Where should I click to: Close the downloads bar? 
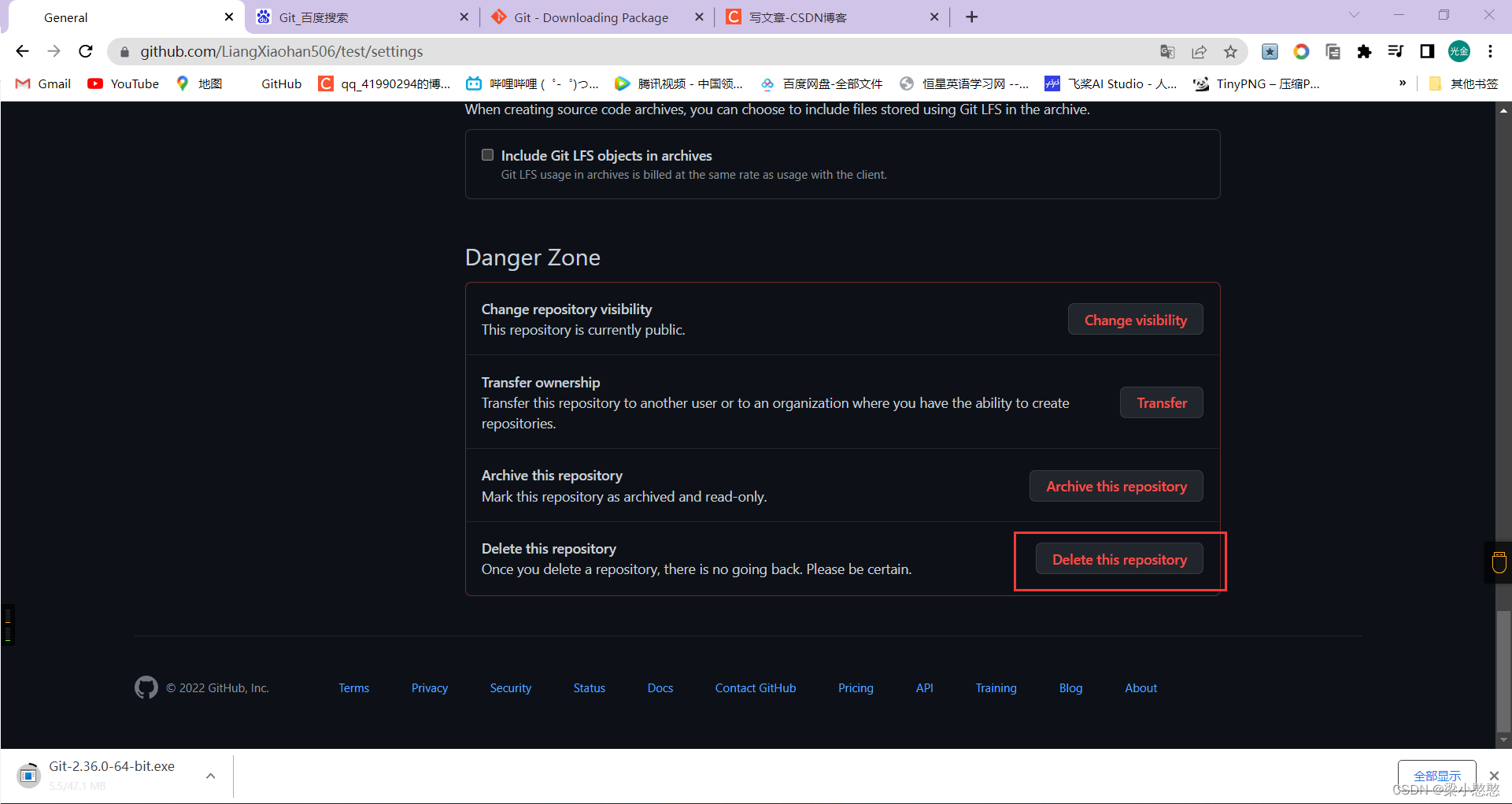(1494, 776)
